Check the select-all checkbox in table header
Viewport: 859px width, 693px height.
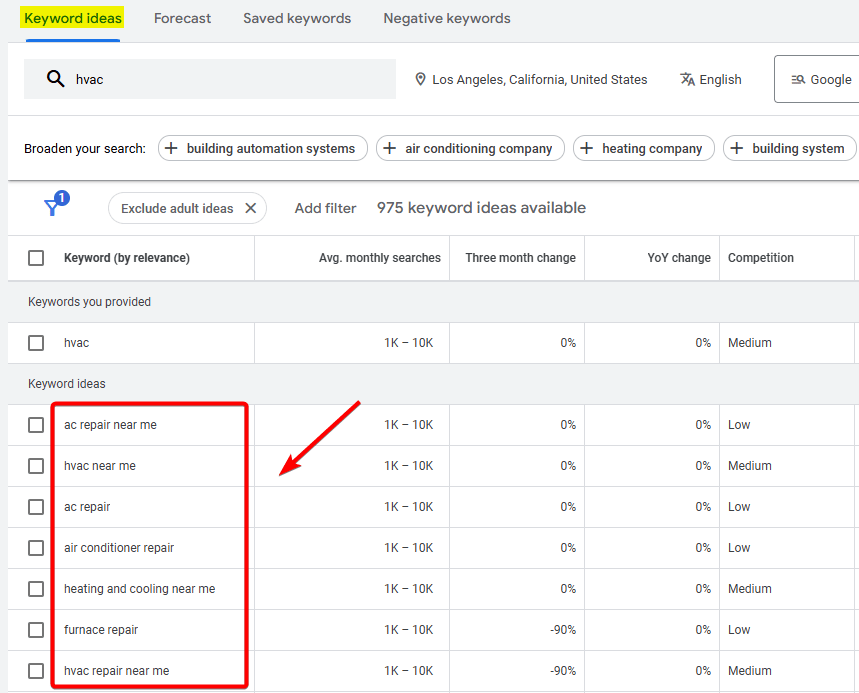pyautogui.click(x=36, y=257)
